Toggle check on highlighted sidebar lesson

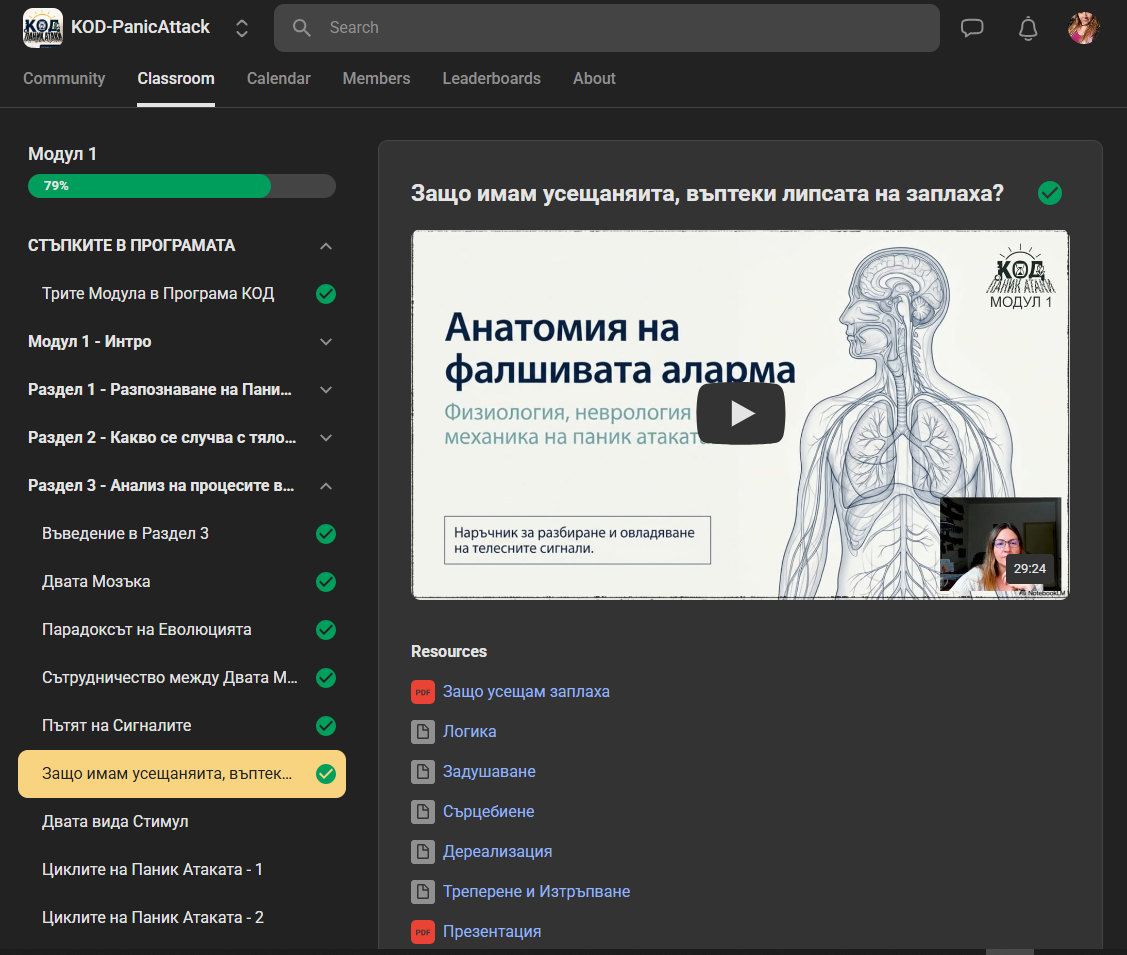tap(326, 774)
